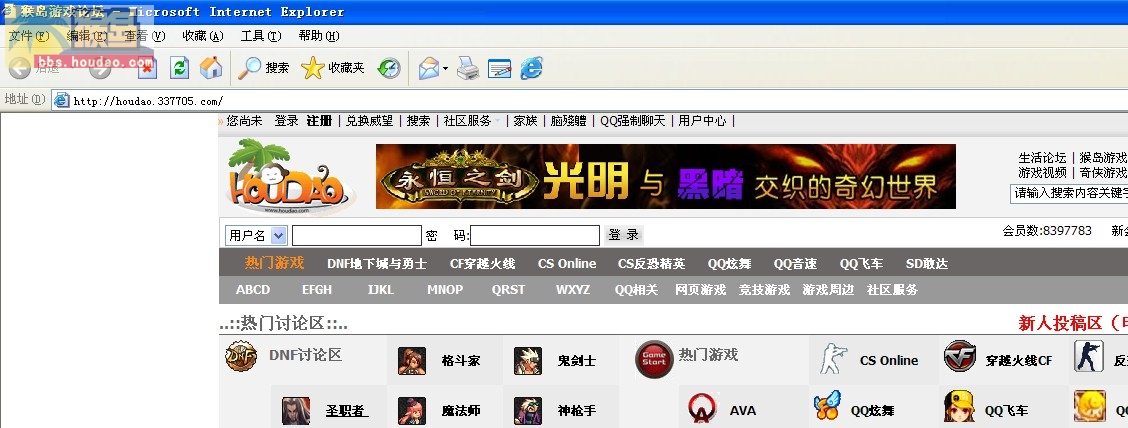
Task: Click the username input field
Action: pyautogui.click(x=357, y=235)
